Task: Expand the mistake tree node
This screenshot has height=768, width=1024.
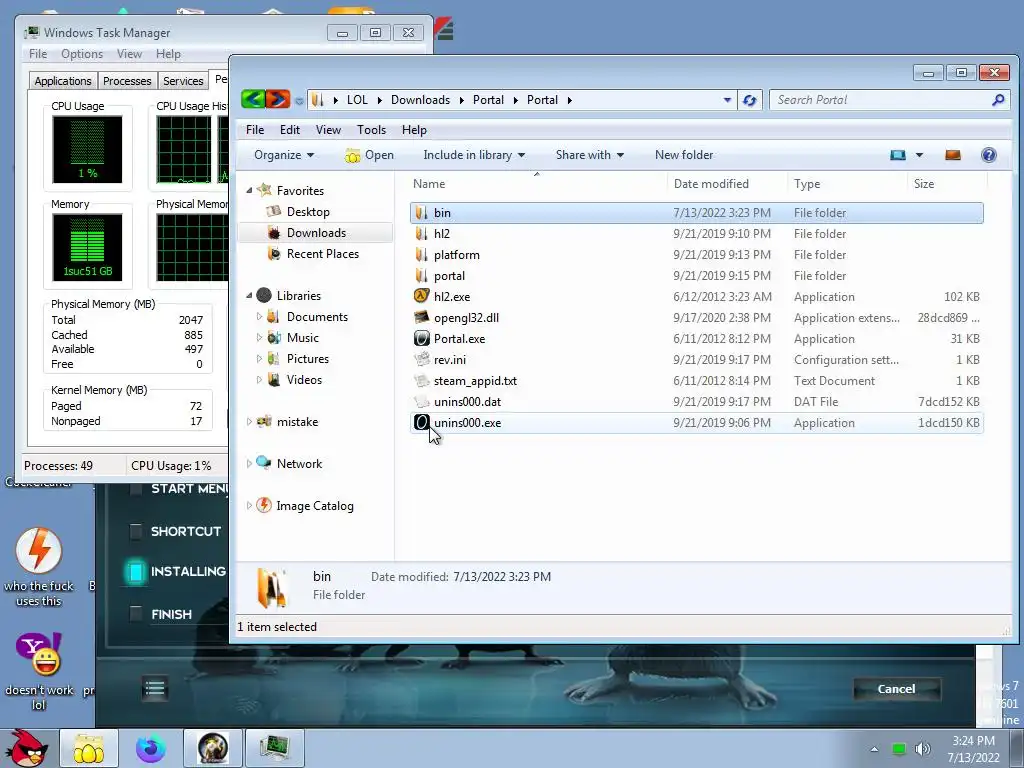Action: pyautogui.click(x=249, y=422)
